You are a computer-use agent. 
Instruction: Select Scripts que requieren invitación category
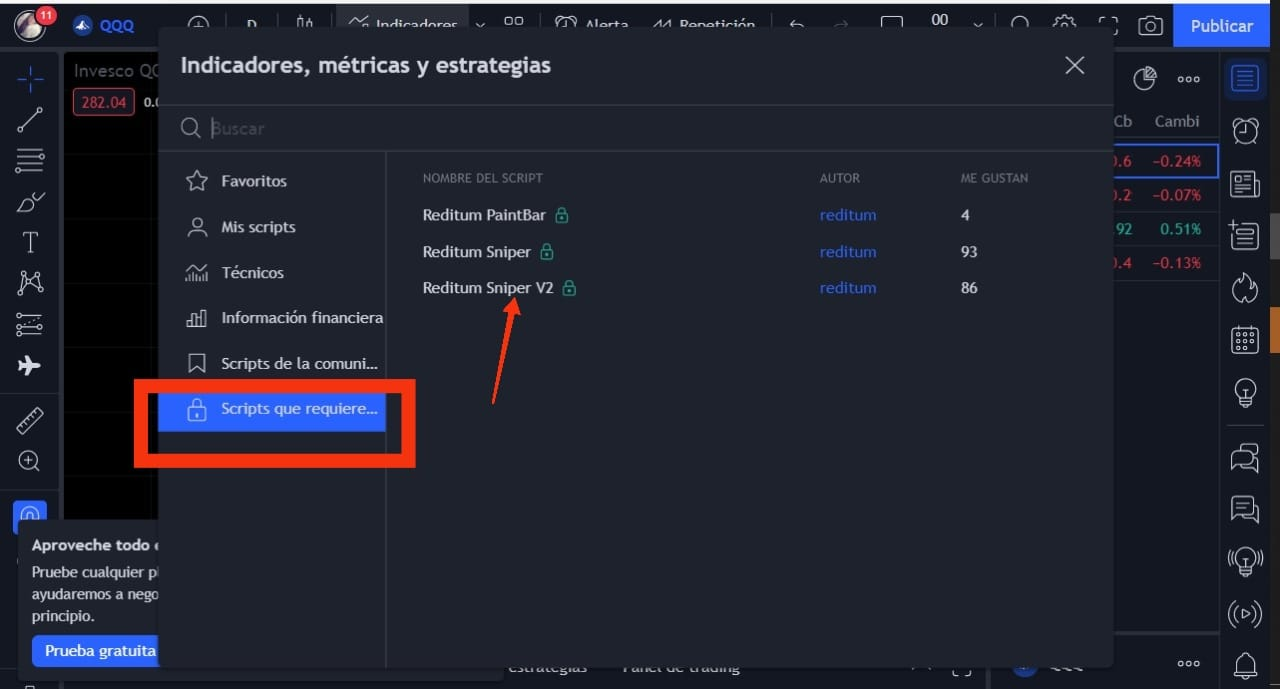pyautogui.click(x=272, y=409)
